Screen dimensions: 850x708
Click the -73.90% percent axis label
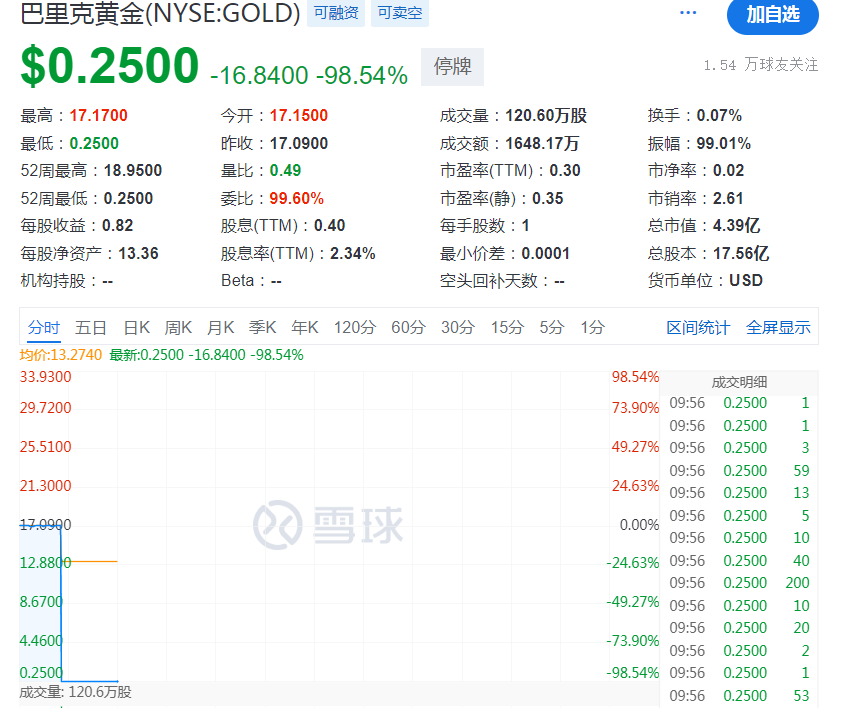pyautogui.click(x=633, y=641)
